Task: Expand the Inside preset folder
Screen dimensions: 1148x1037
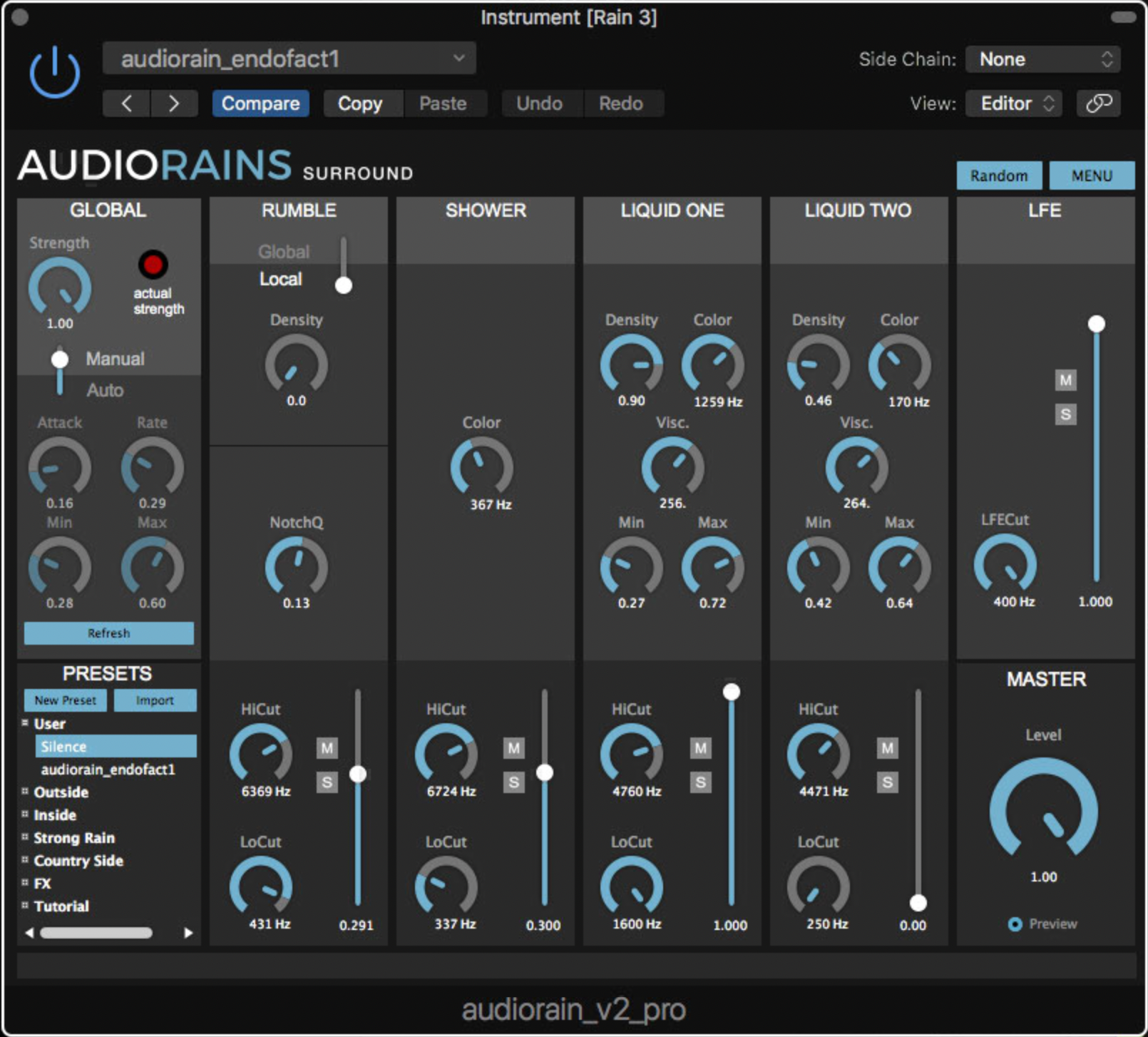Action: pyautogui.click(x=25, y=814)
